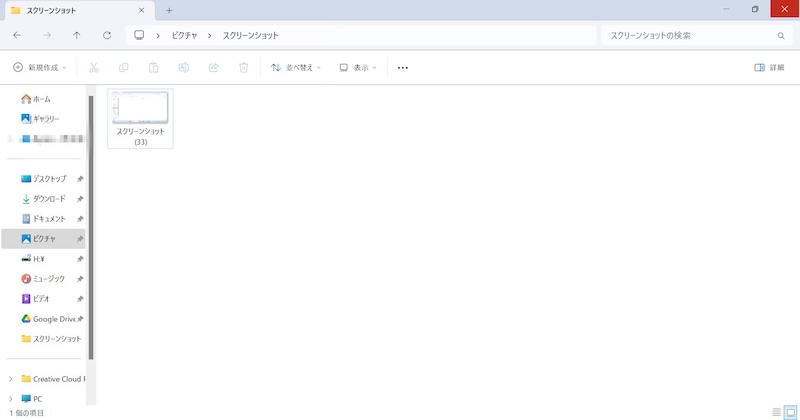Click the Paste clipboard icon
Image resolution: width=800 pixels, height=420 pixels.
click(x=154, y=67)
